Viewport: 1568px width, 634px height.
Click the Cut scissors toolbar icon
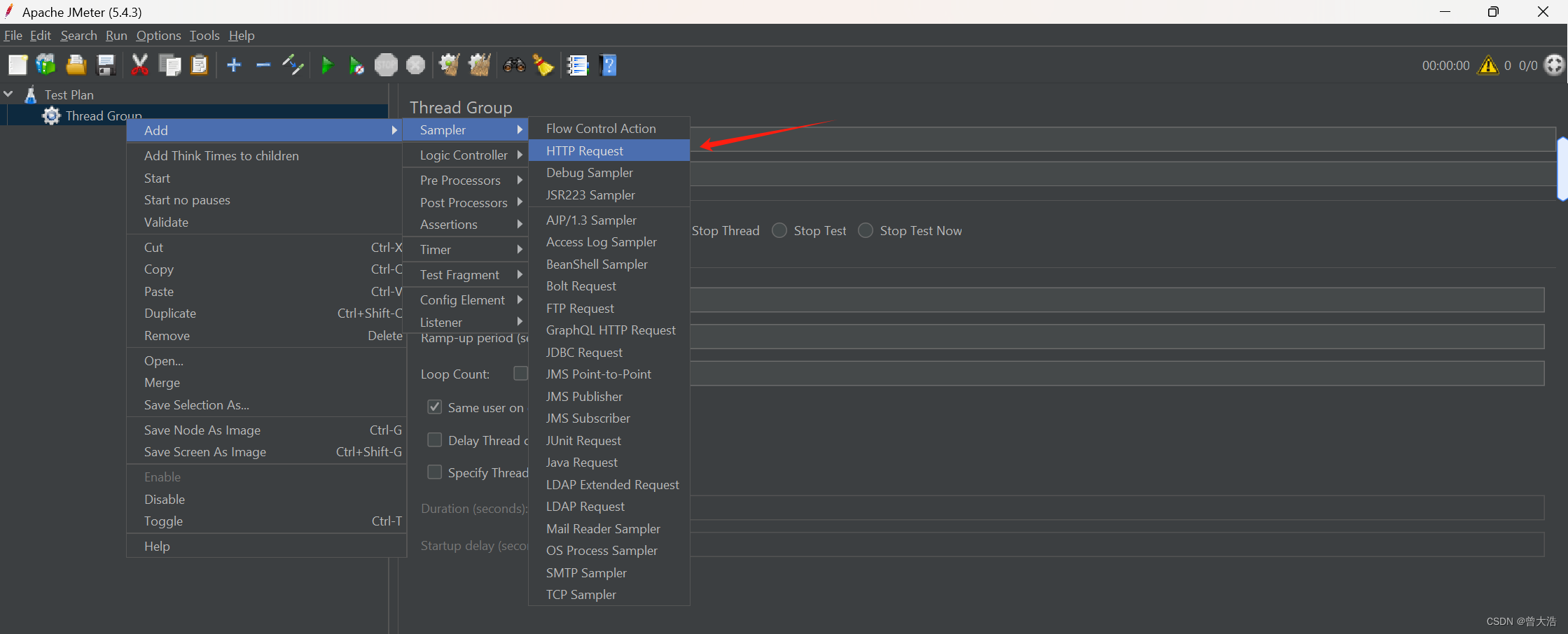139,65
